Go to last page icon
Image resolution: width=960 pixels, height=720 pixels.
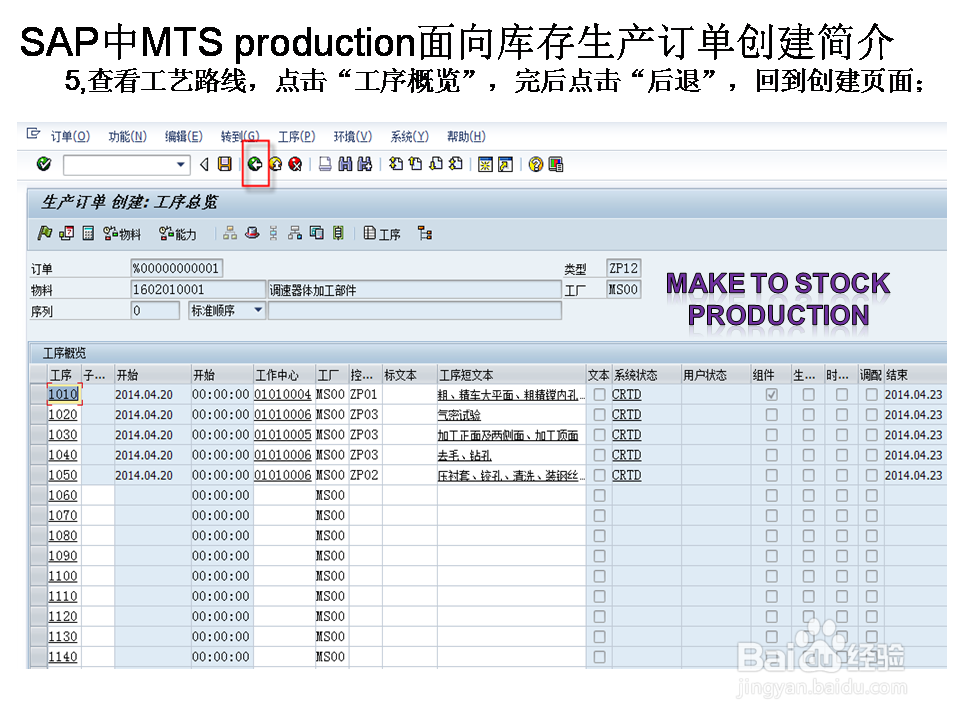click(456, 164)
